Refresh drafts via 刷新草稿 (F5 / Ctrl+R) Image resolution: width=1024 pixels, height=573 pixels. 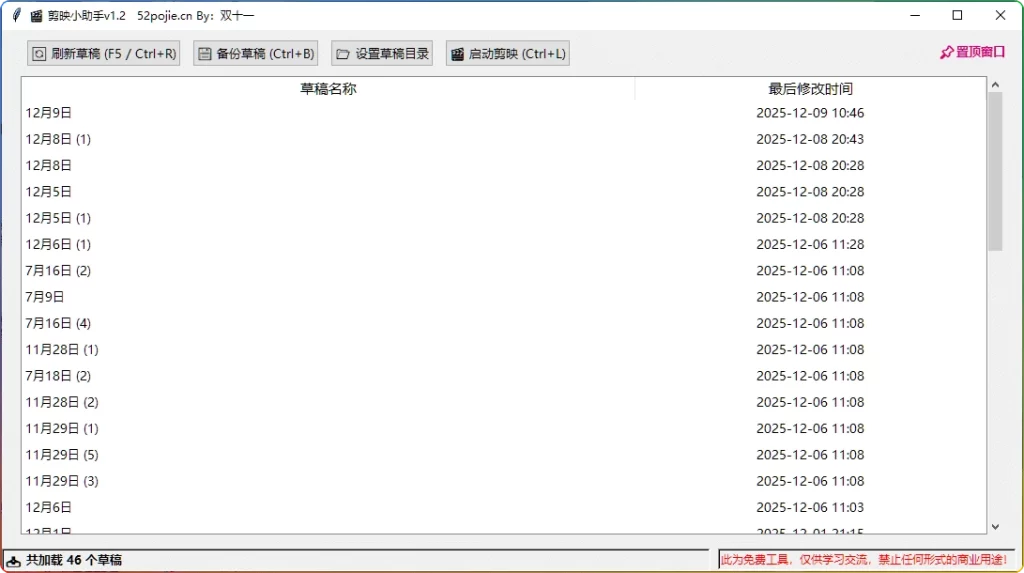click(103, 54)
